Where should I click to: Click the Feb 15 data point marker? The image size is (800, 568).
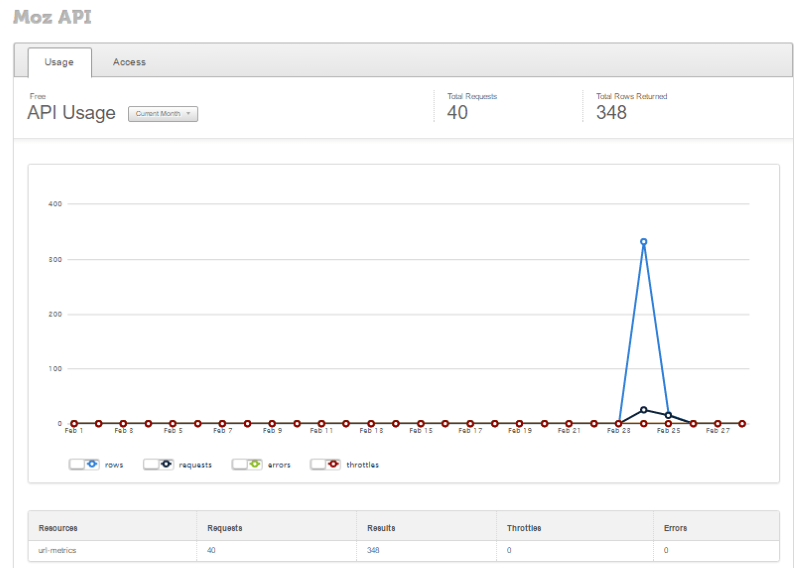[420, 424]
